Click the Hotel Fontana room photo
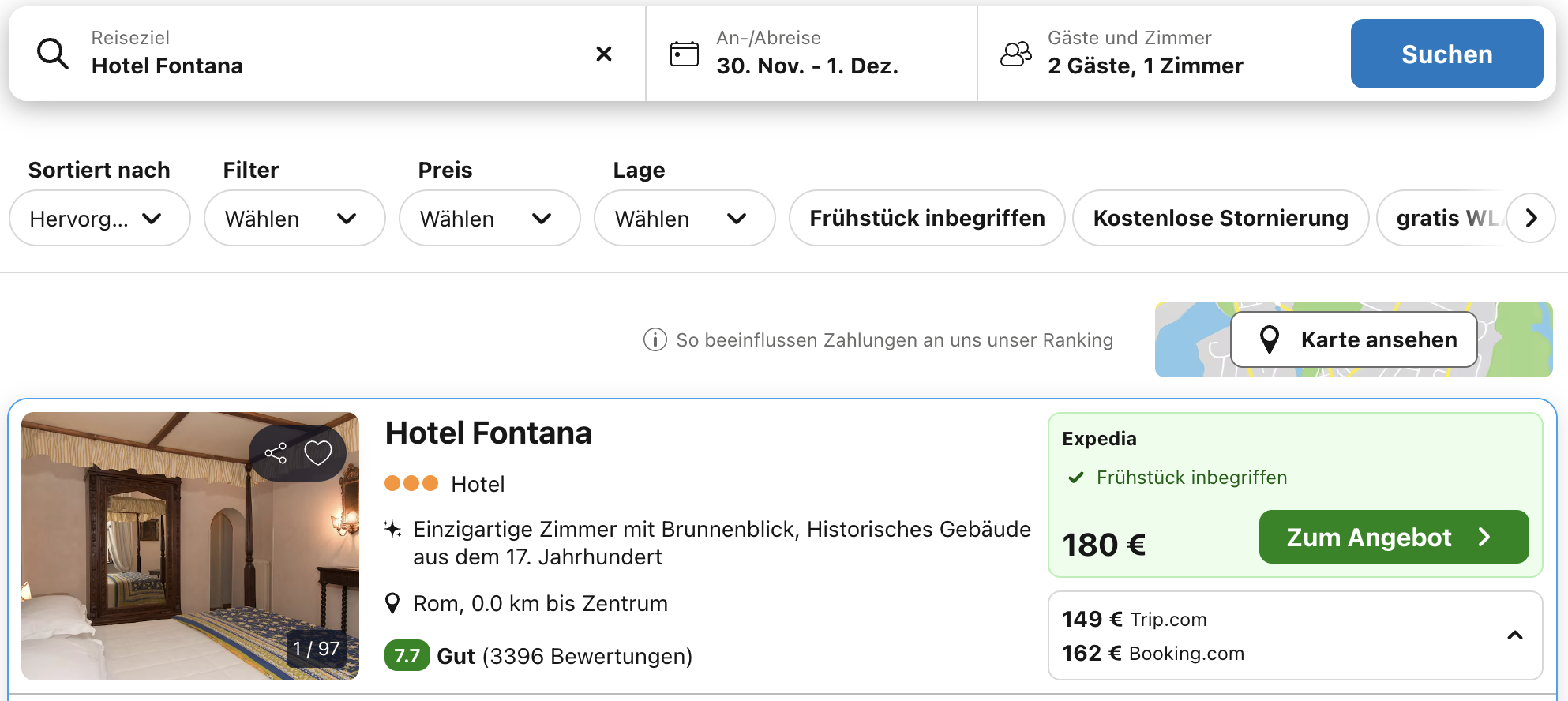The image size is (1568, 701). coord(158,568)
